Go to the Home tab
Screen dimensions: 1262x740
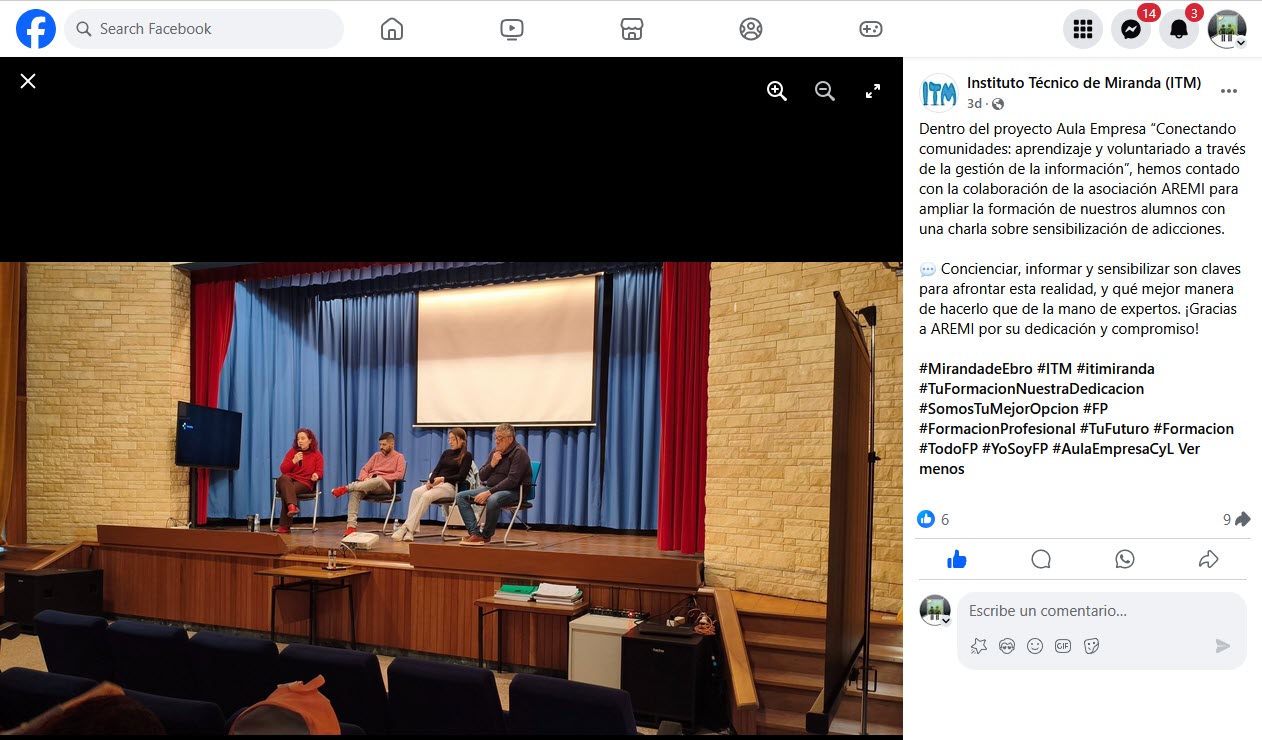point(392,29)
